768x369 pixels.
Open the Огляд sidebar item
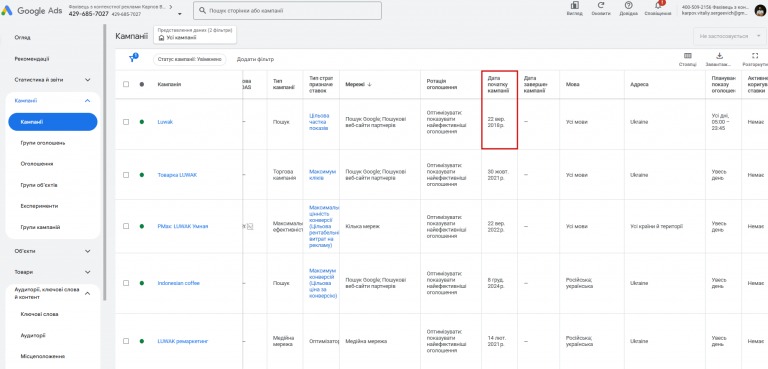(x=23, y=37)
